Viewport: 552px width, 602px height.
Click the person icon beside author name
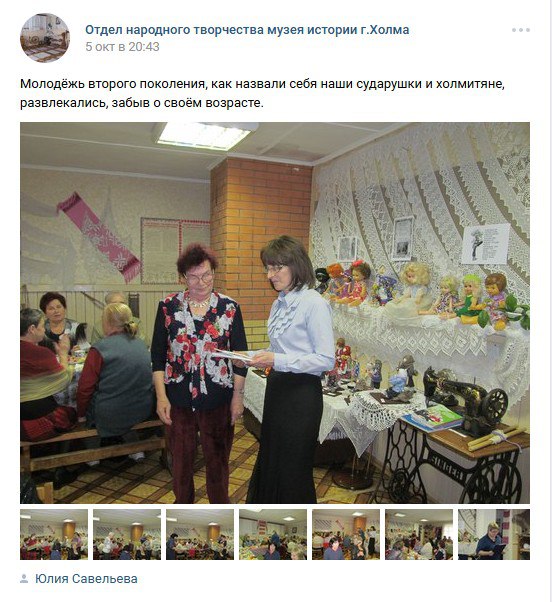click(24, 579)
